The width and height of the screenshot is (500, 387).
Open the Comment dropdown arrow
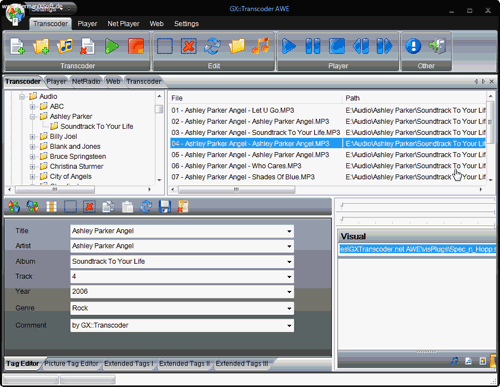coord(289,326)
